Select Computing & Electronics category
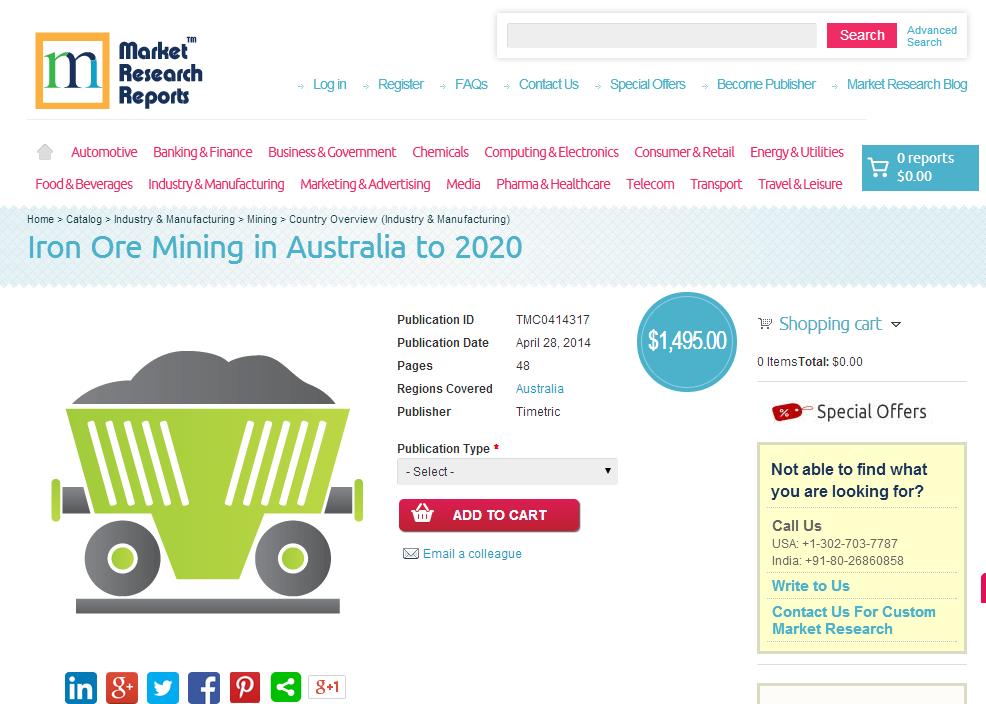 551,152
